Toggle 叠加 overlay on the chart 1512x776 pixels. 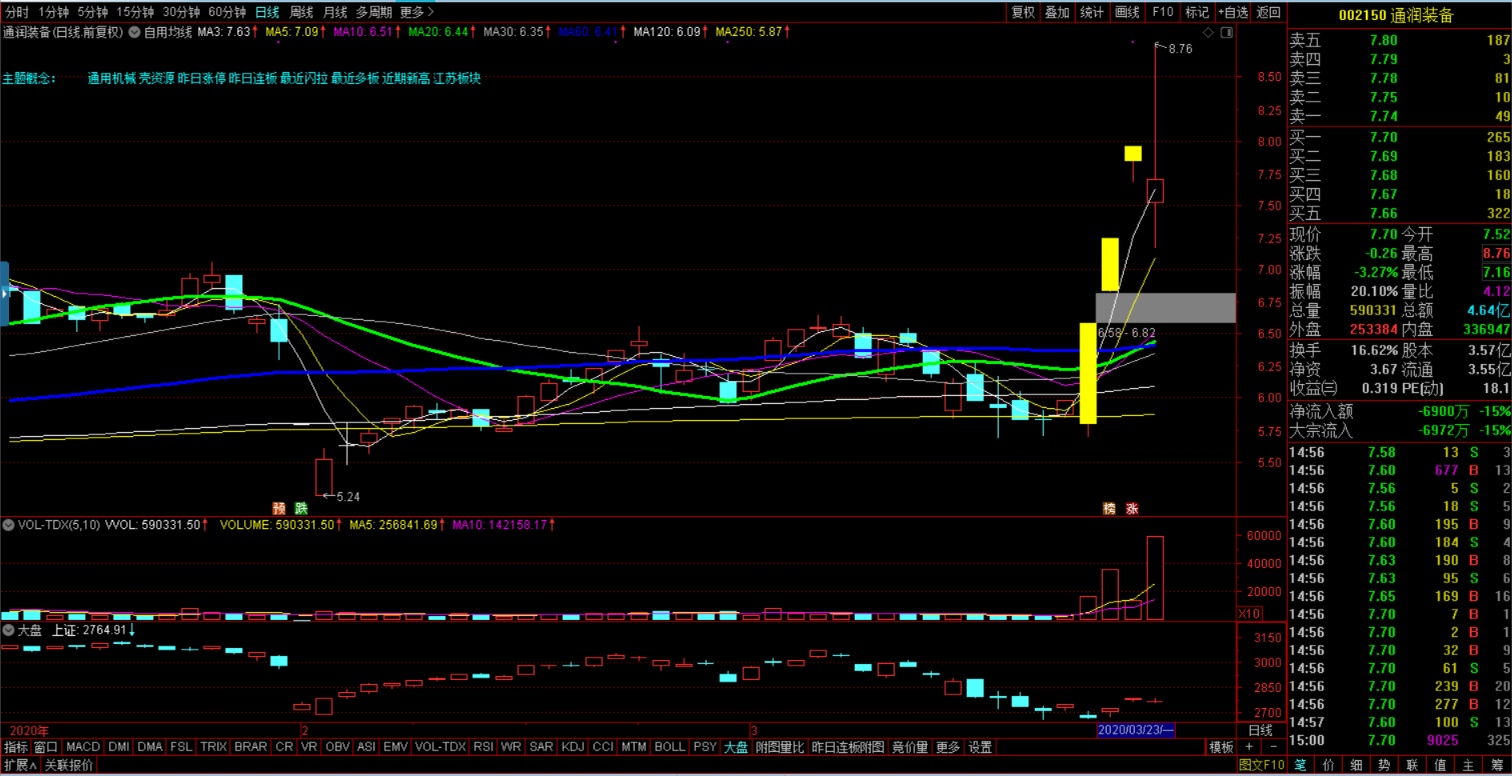(1057, 12)
